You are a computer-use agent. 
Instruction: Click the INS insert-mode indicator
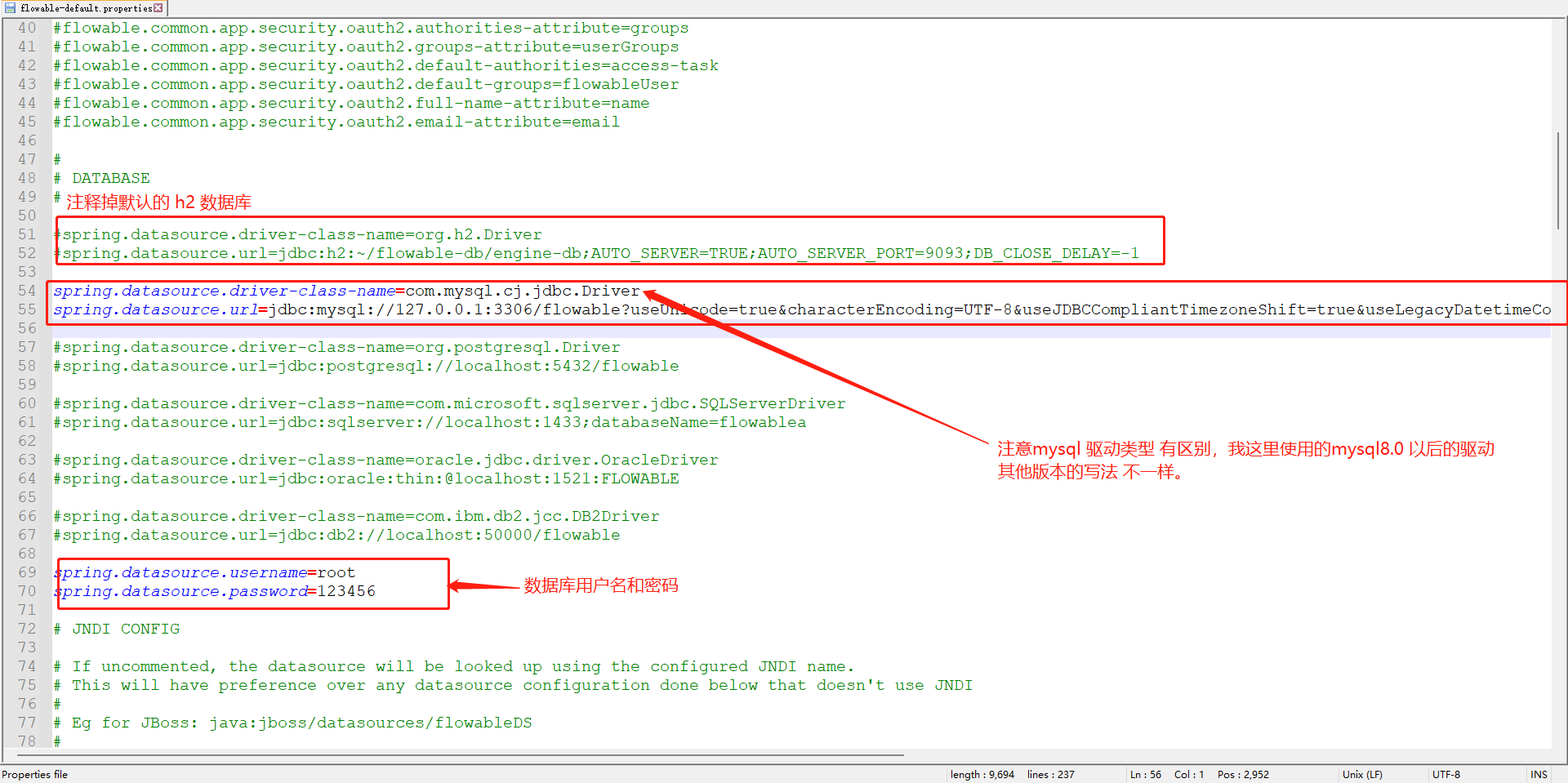pos(1539,774)
